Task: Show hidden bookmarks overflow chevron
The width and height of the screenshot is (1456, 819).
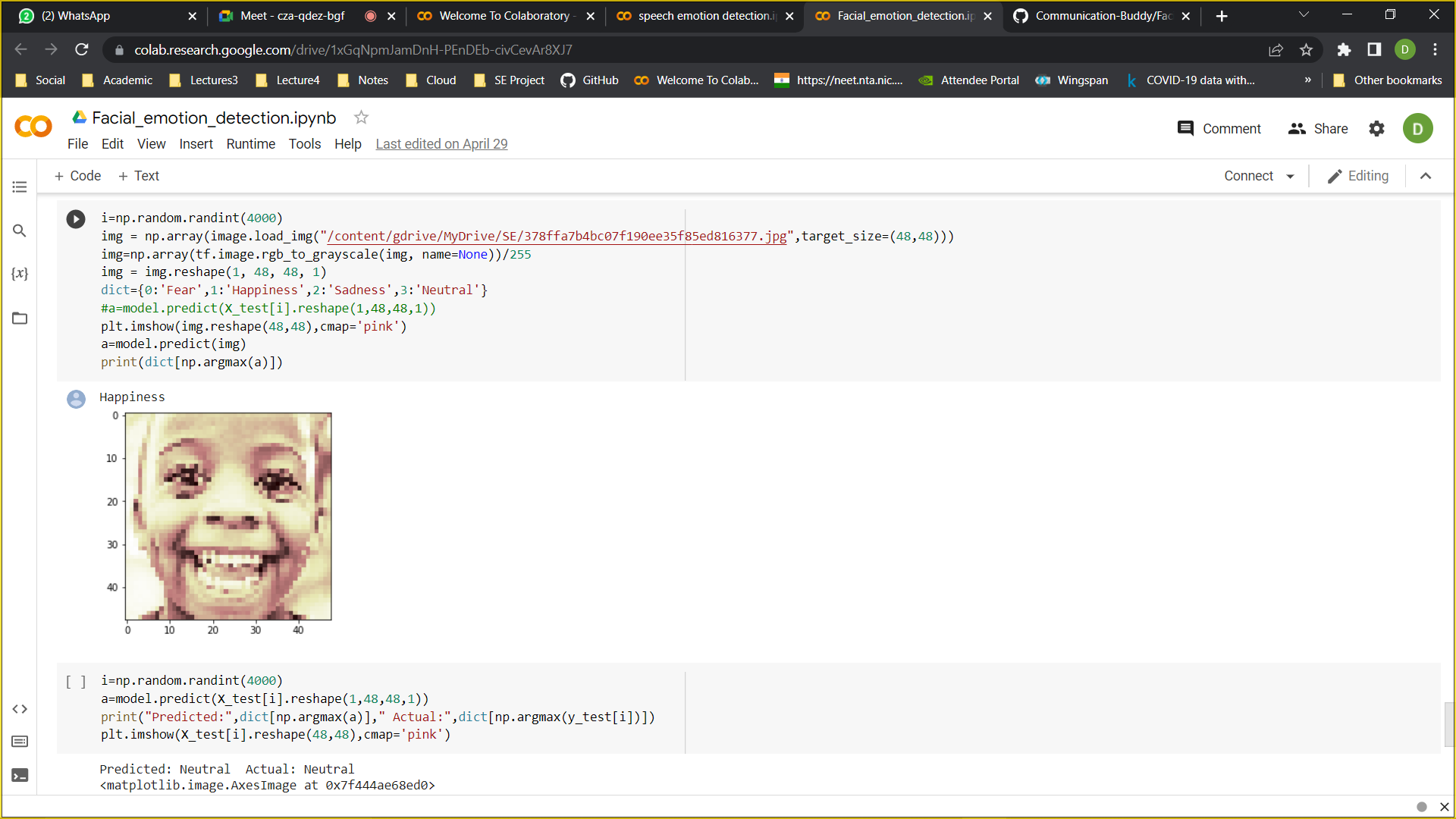Action: (x=1307, y=80)
